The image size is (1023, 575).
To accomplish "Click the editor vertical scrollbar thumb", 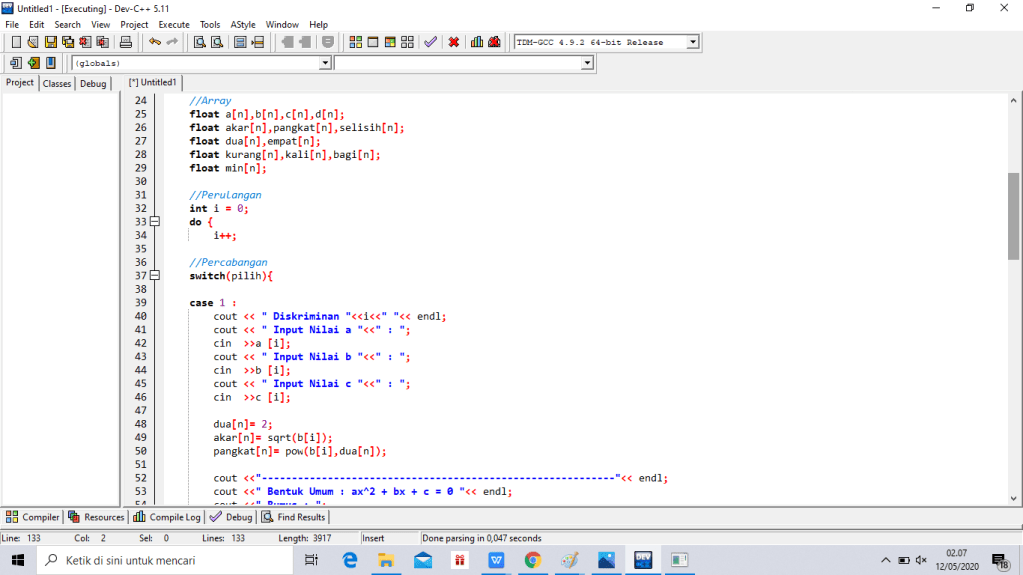I will click(1014, 215).
